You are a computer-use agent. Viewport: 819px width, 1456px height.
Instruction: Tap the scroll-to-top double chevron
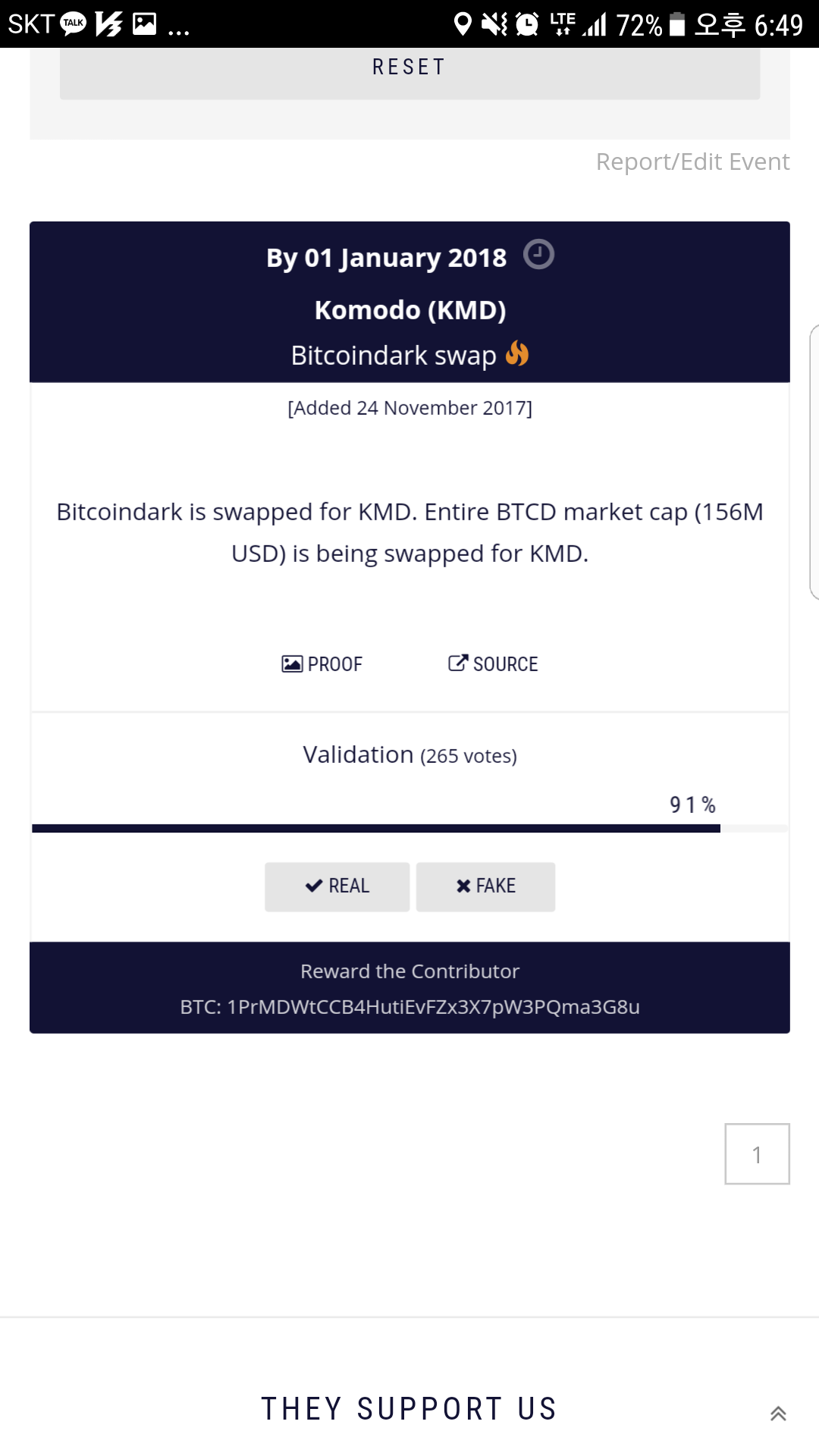pyautogui.click(x=778, y=1414)
